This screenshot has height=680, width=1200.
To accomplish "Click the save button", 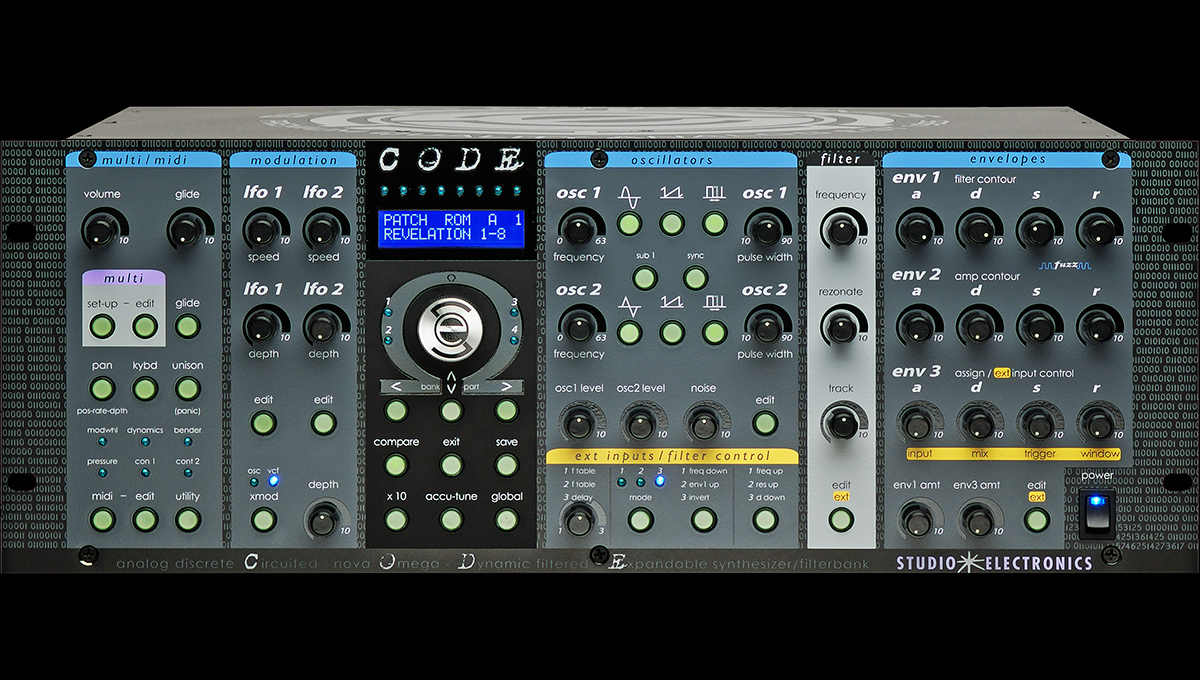I will 507,464.
